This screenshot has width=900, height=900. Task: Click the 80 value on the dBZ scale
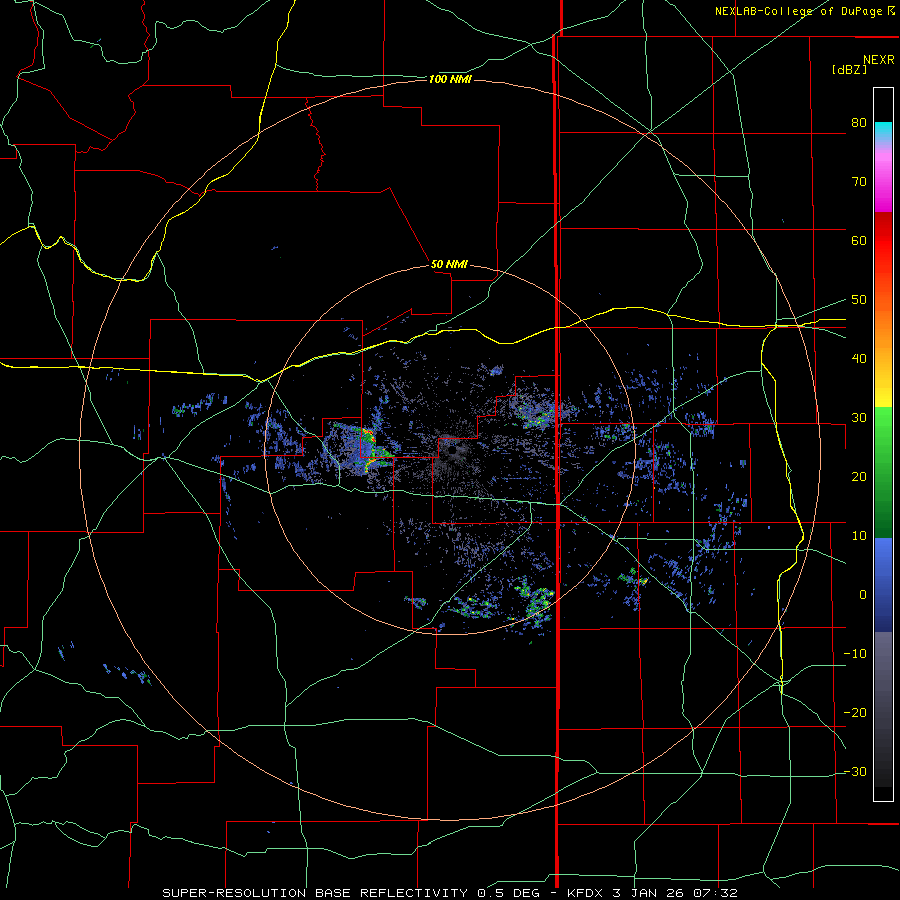[859, 123]
